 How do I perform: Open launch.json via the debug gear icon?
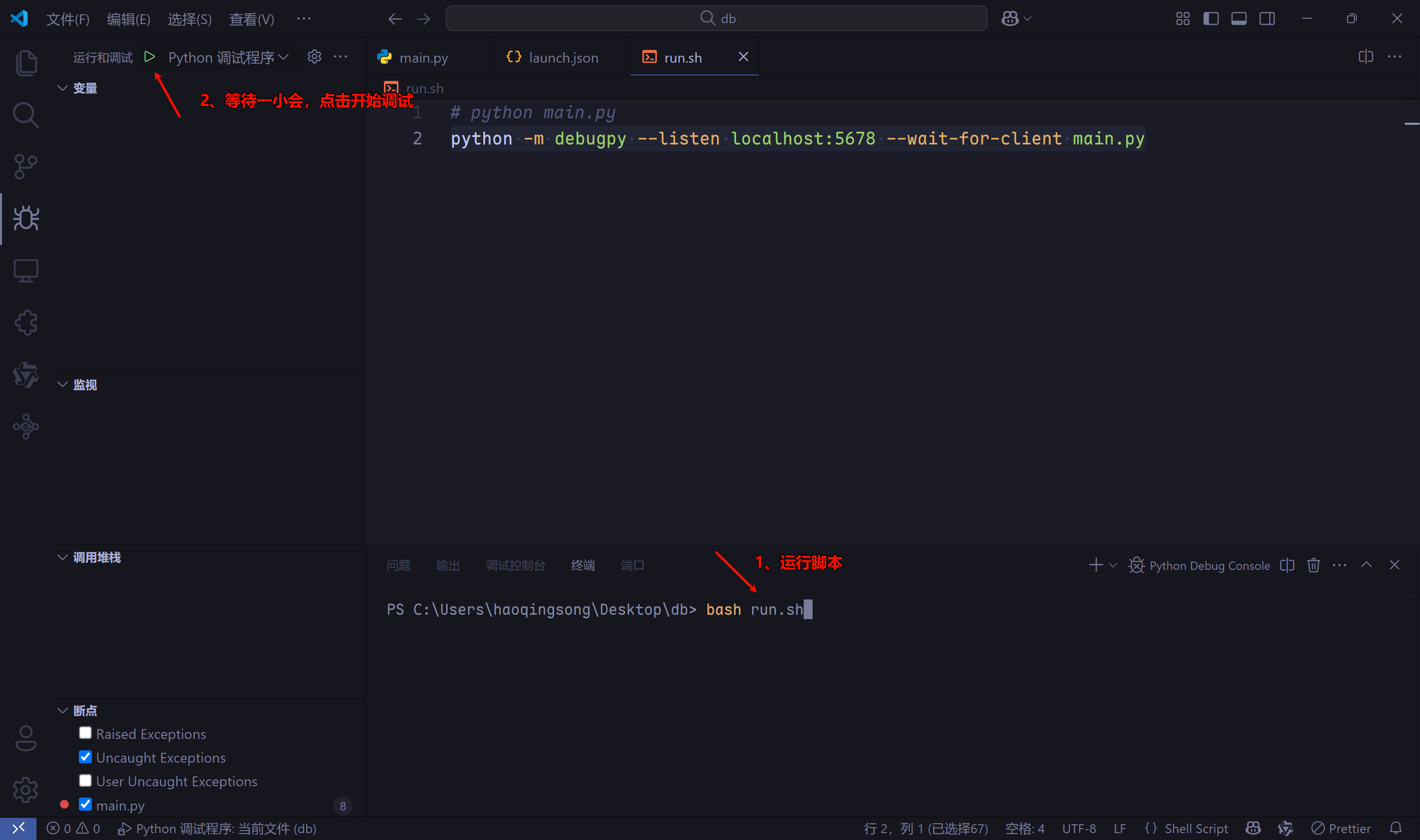[x=314, y=57]
